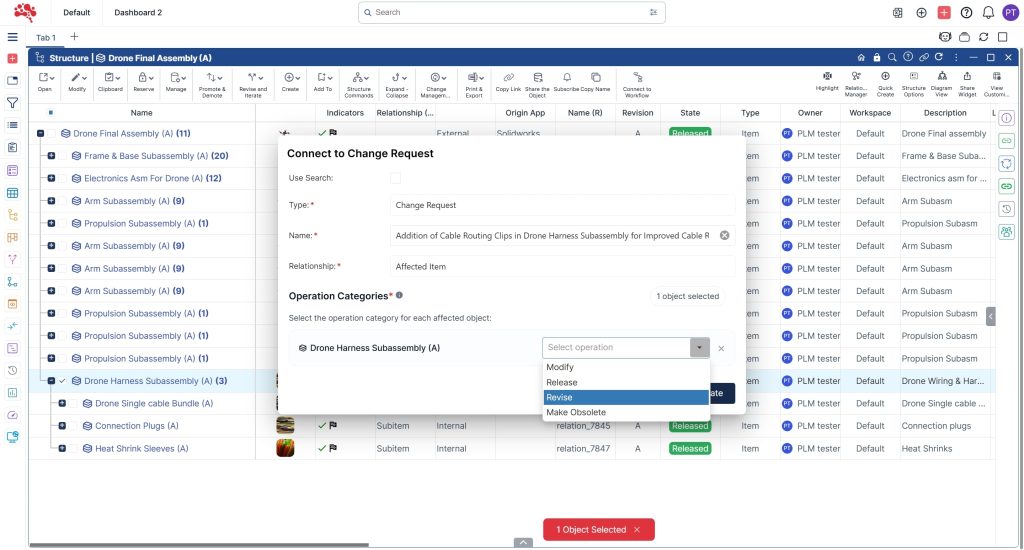The width and height of the screenshot is (1024, 550).
Task: Switch to the Dashboard 2 tab
Action: pyautogui.click(x=138, y=12)
